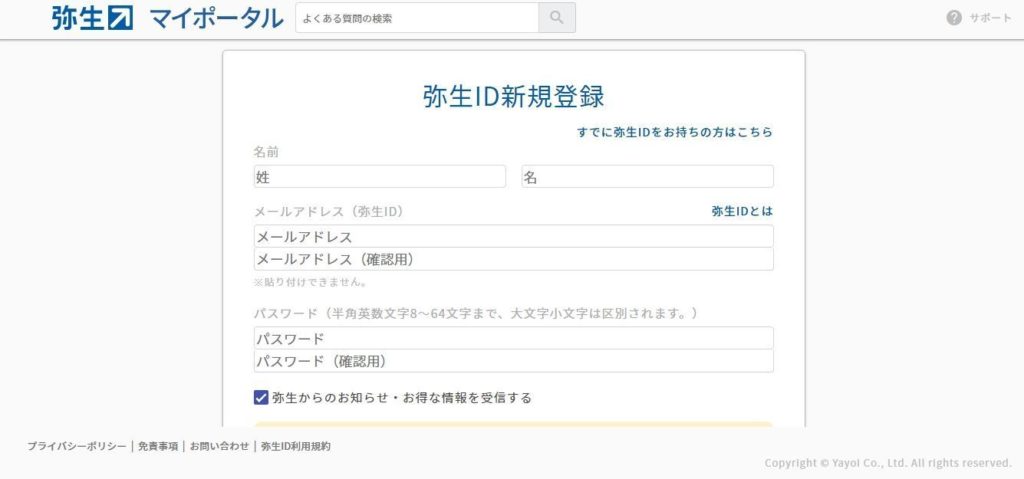Open プライバシーポリシー footer link

coord(76,446)
